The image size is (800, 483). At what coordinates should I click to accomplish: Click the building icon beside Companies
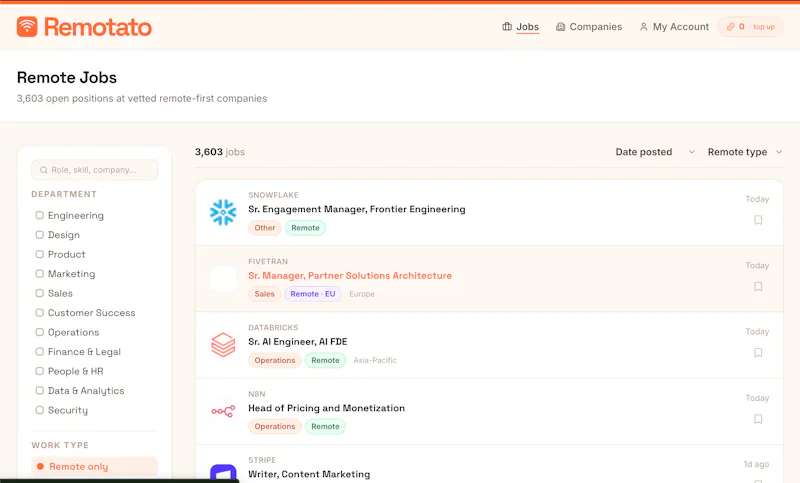click(560, 27)
